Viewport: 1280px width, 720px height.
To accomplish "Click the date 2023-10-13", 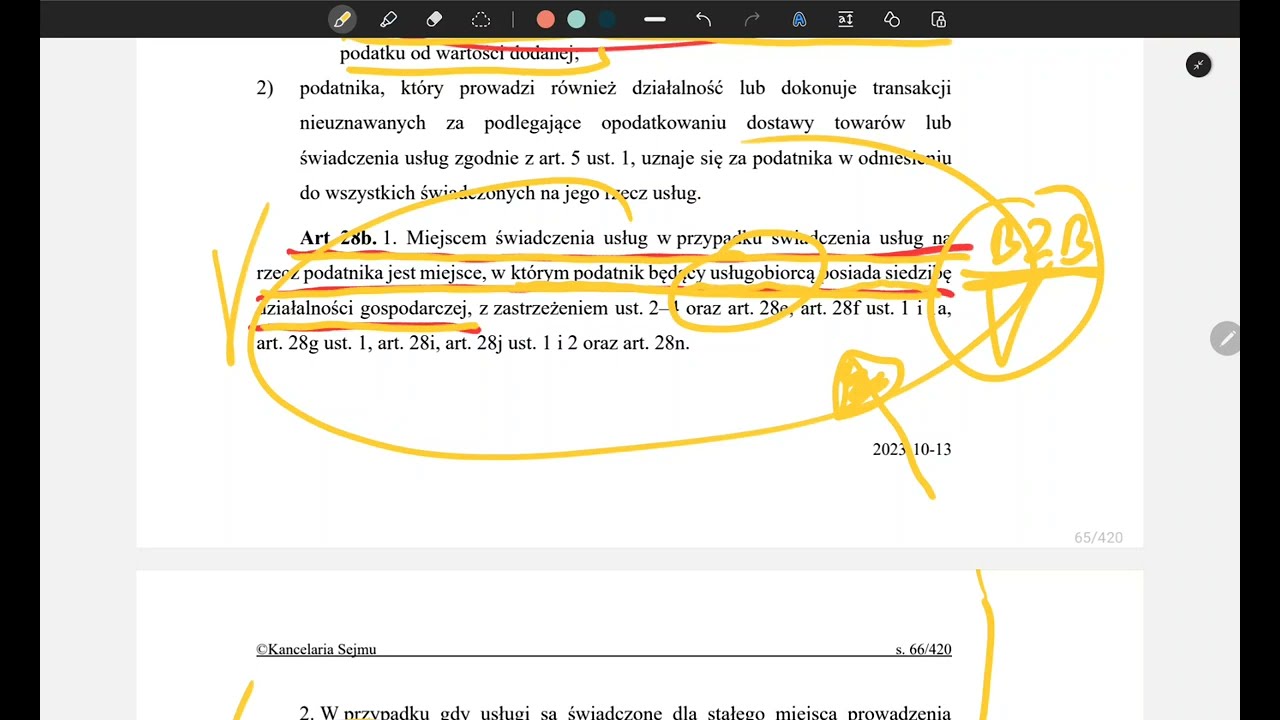I will (912, 449).
